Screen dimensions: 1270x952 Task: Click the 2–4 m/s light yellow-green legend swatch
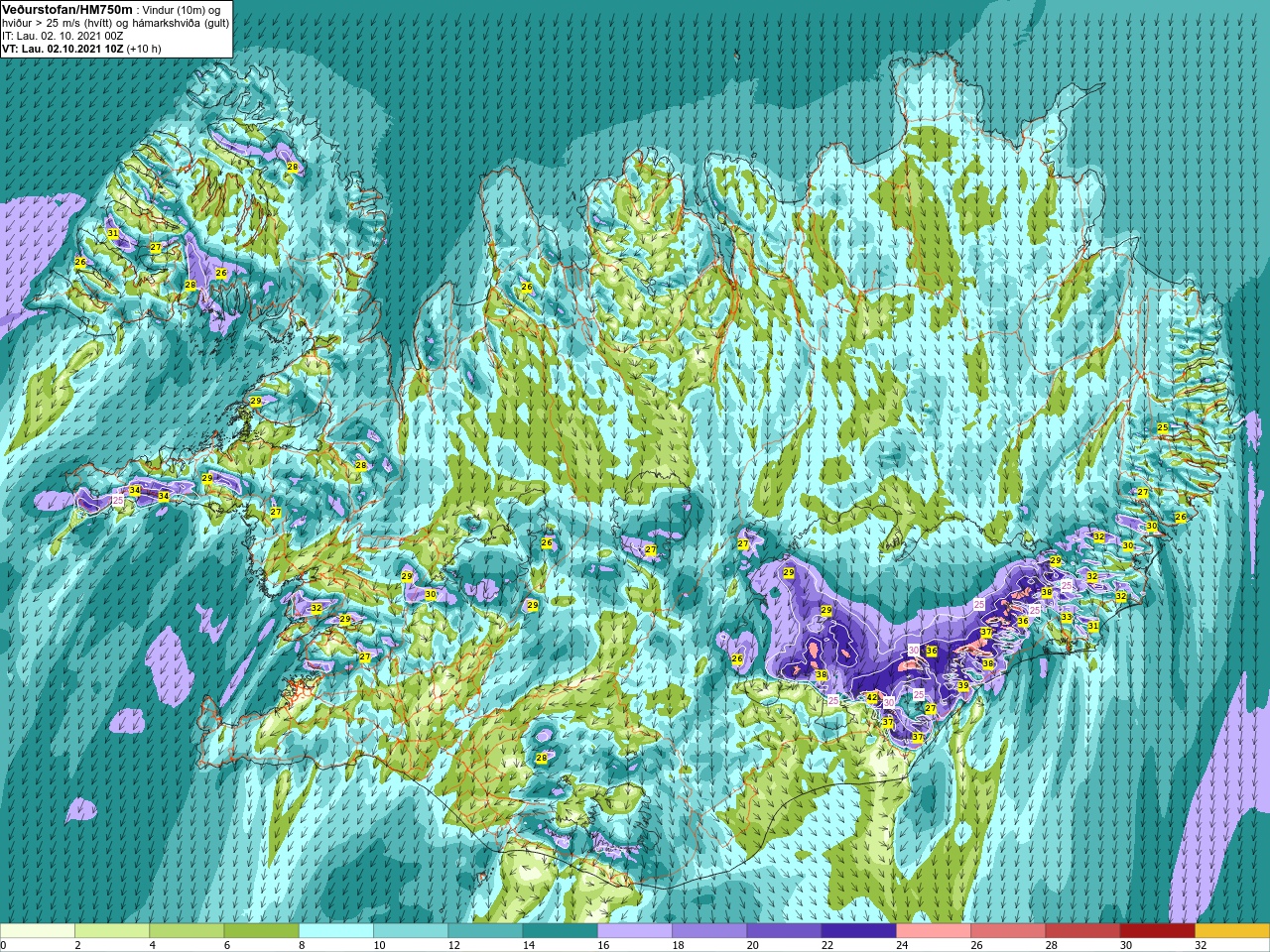(x=112, y=931)
